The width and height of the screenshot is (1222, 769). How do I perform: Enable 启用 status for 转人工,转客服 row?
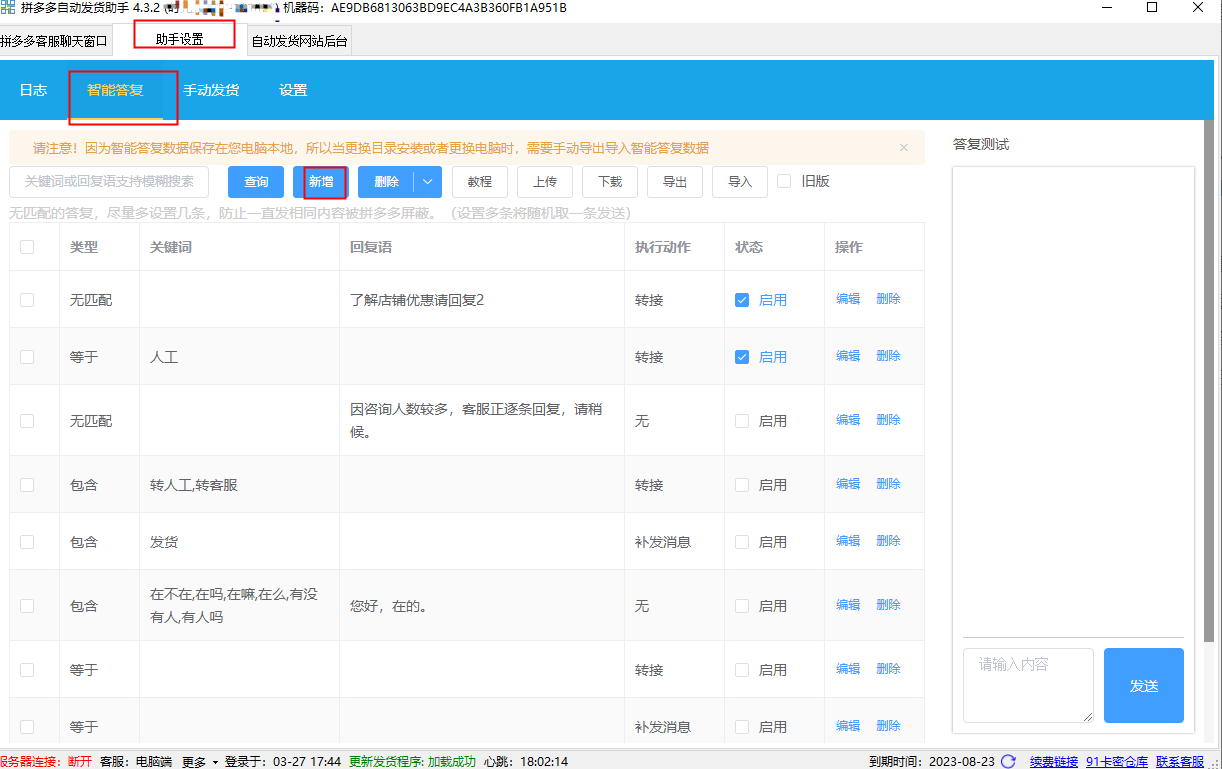pyautogui.click(x=742, y=485)
